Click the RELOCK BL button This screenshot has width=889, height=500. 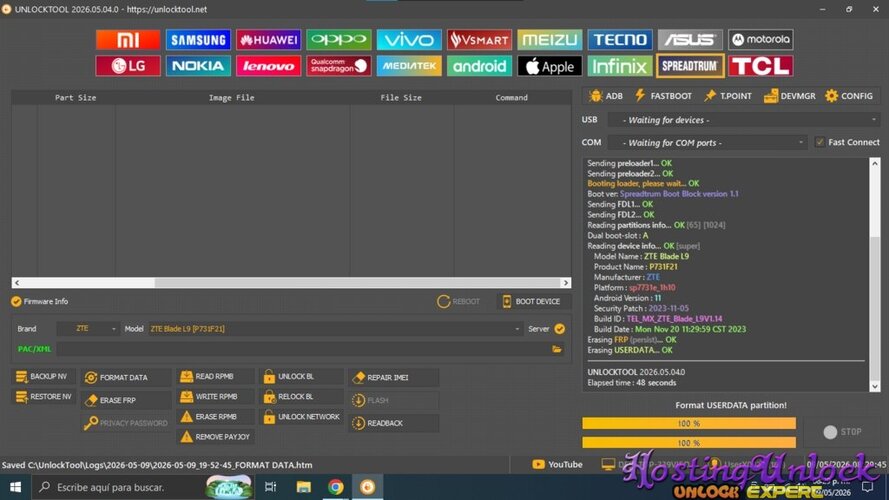pos(302,397)
